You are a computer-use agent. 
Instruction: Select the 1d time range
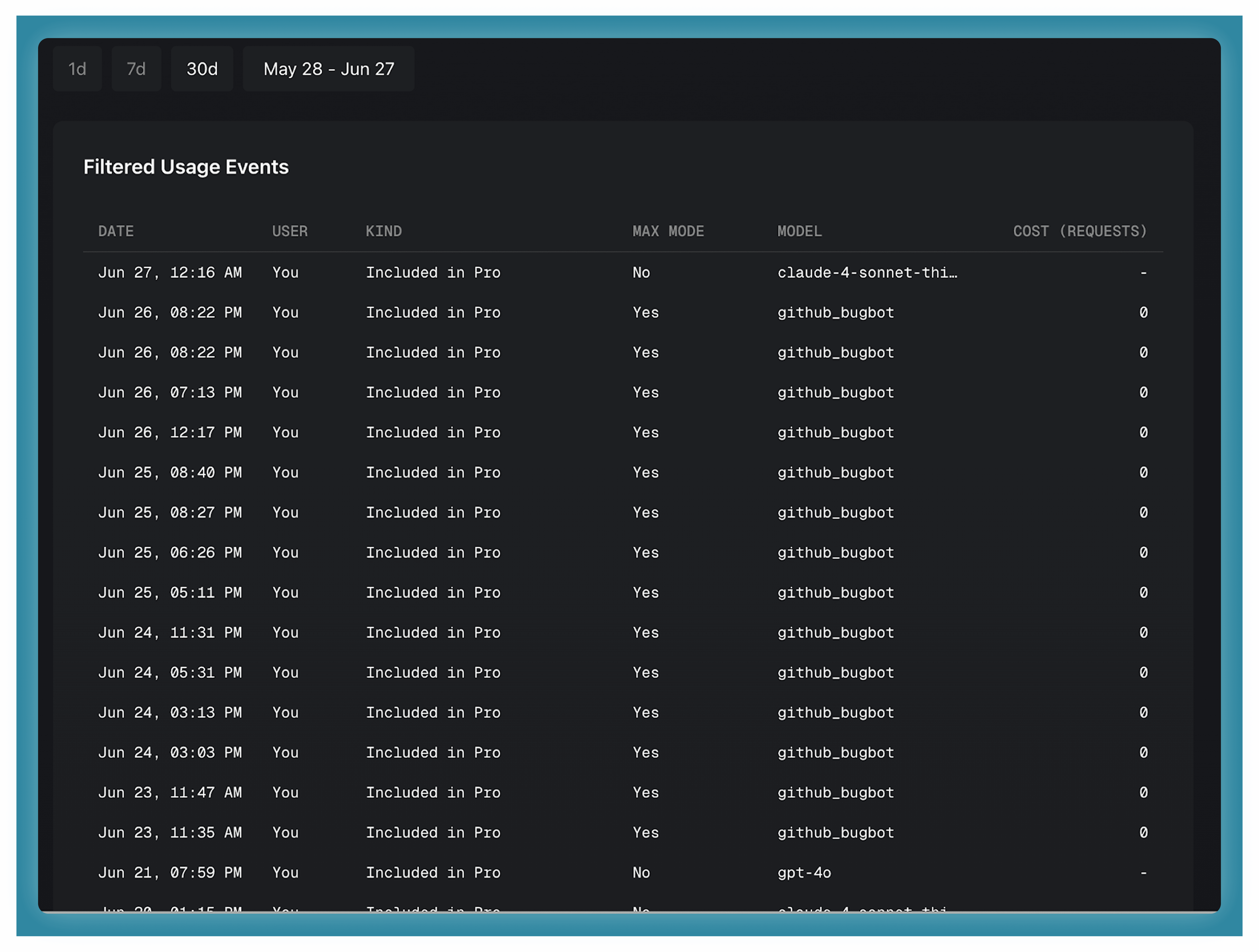77,69
